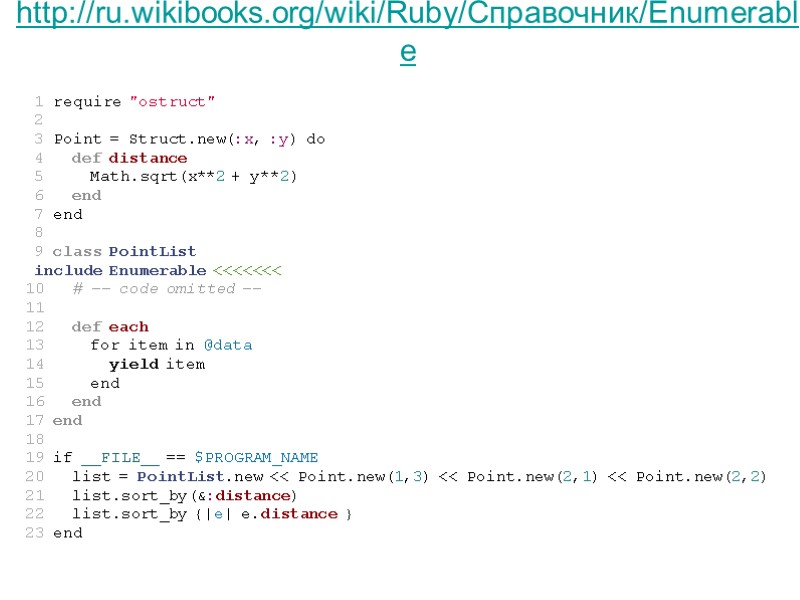Image resolution: width=800 pixels, height=600 pixels.
Task: Click the 'yield item' line
Action: [157, 364]
